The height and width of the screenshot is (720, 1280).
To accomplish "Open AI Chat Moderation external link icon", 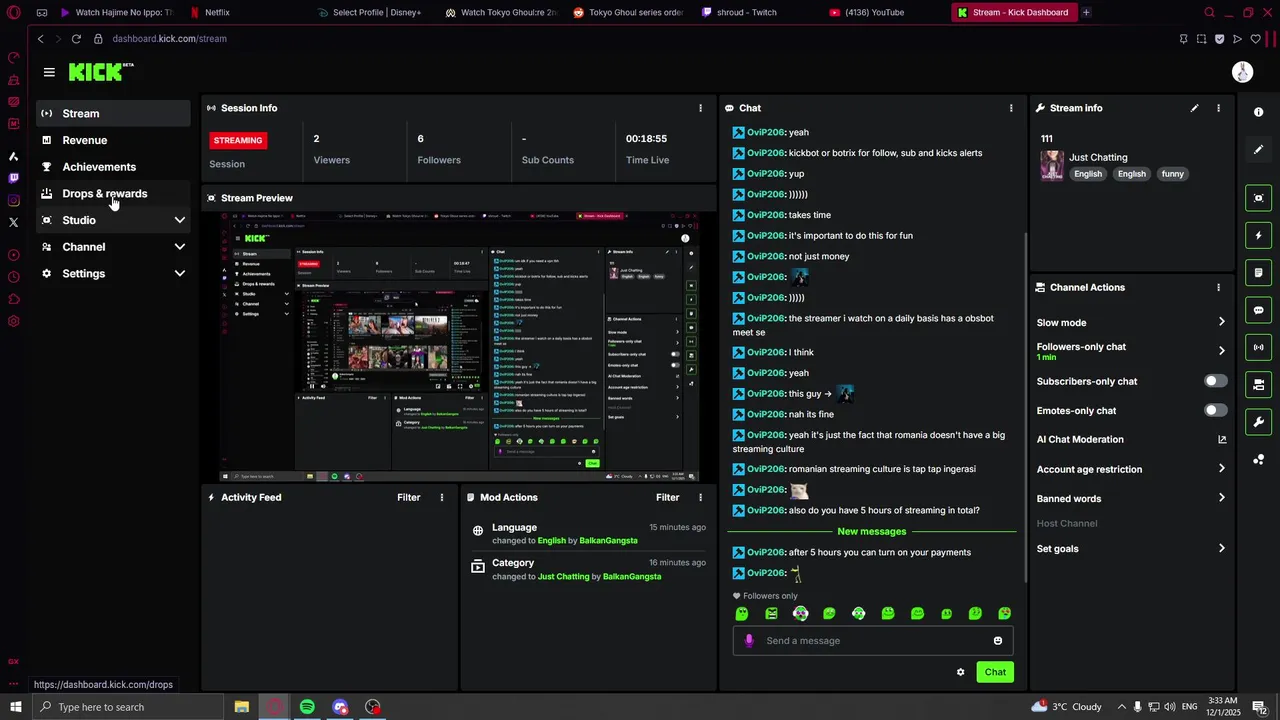I will pyautogui.click(x=1222, y=439).
